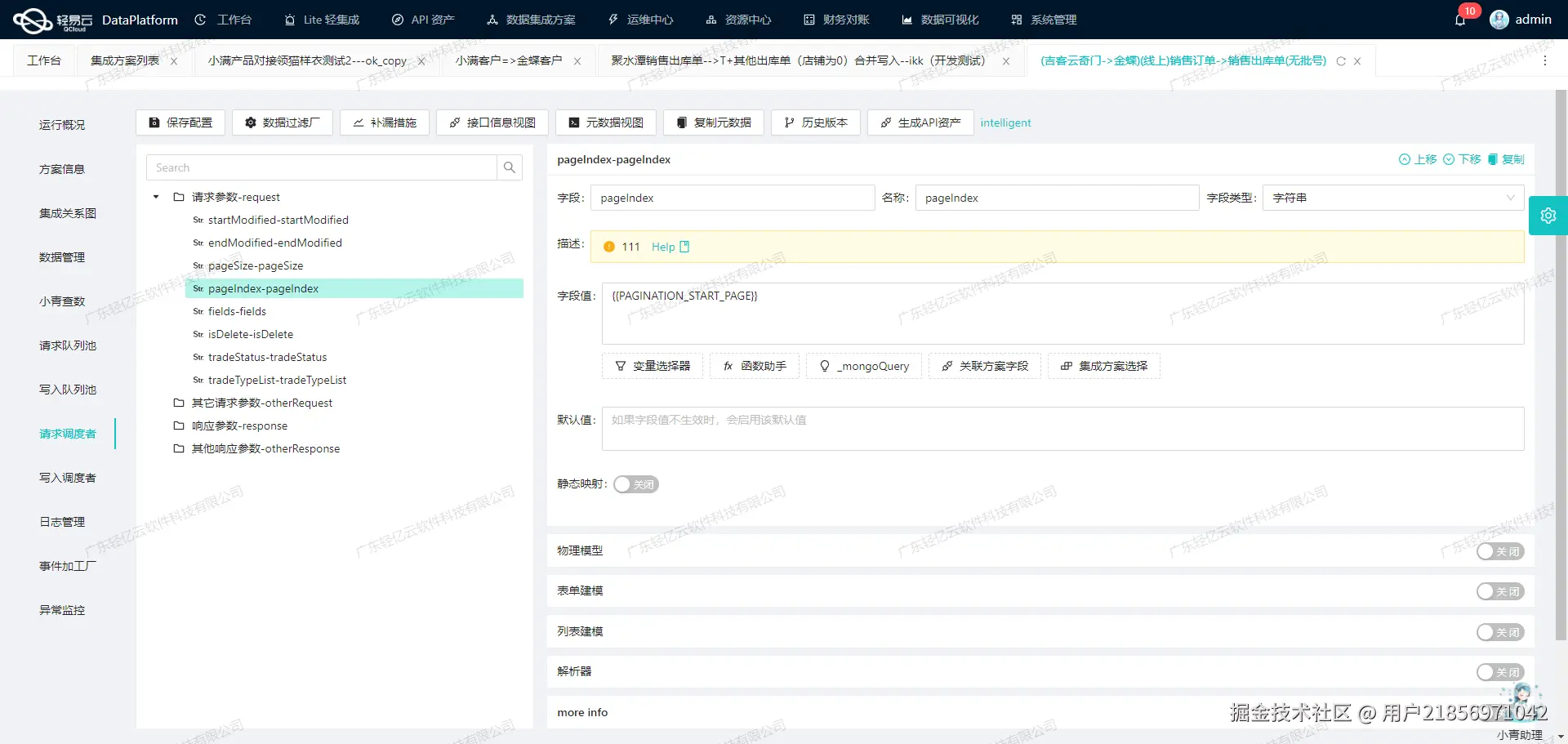The height and width of the screenshot is (744, 1568).
Task: Click 生成API资产 in the toolbar
Action: pos(920,123)
